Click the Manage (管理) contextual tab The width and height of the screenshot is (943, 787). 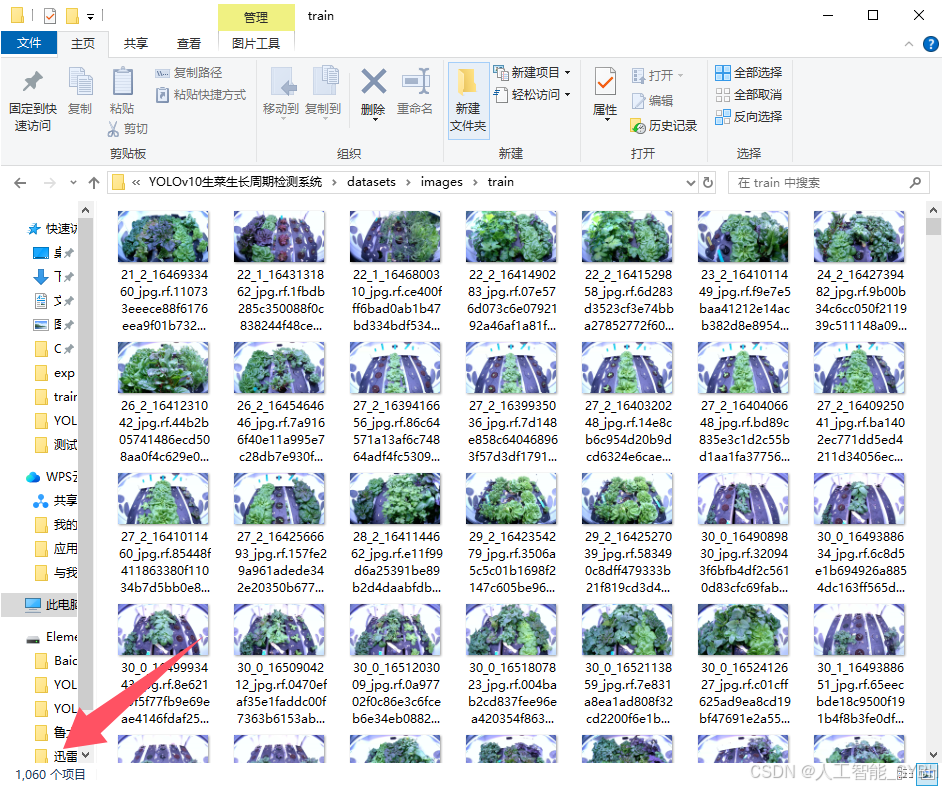pos(256,17)
